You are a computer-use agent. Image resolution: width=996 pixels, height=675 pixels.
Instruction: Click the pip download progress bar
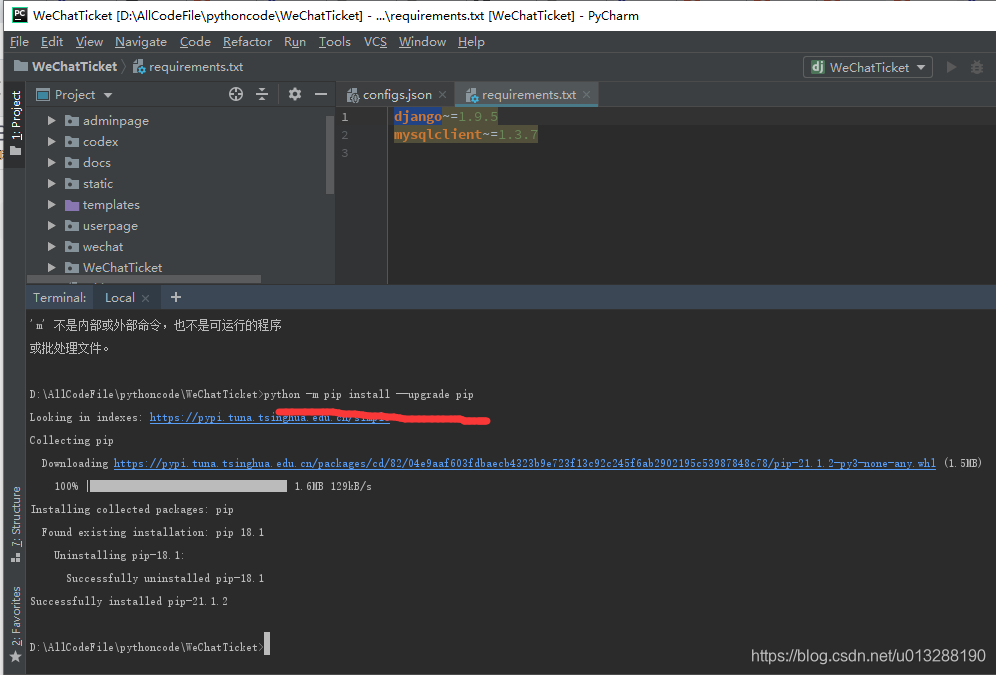[188, 486]
